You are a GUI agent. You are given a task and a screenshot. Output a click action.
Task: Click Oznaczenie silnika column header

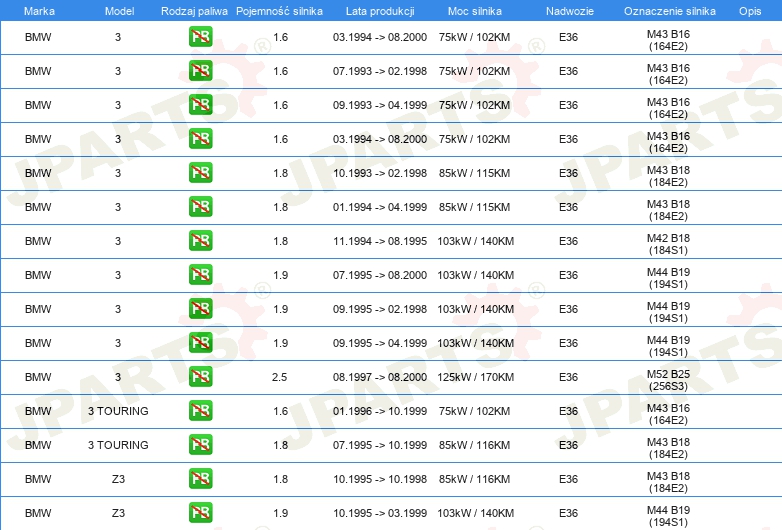(669, 11)
